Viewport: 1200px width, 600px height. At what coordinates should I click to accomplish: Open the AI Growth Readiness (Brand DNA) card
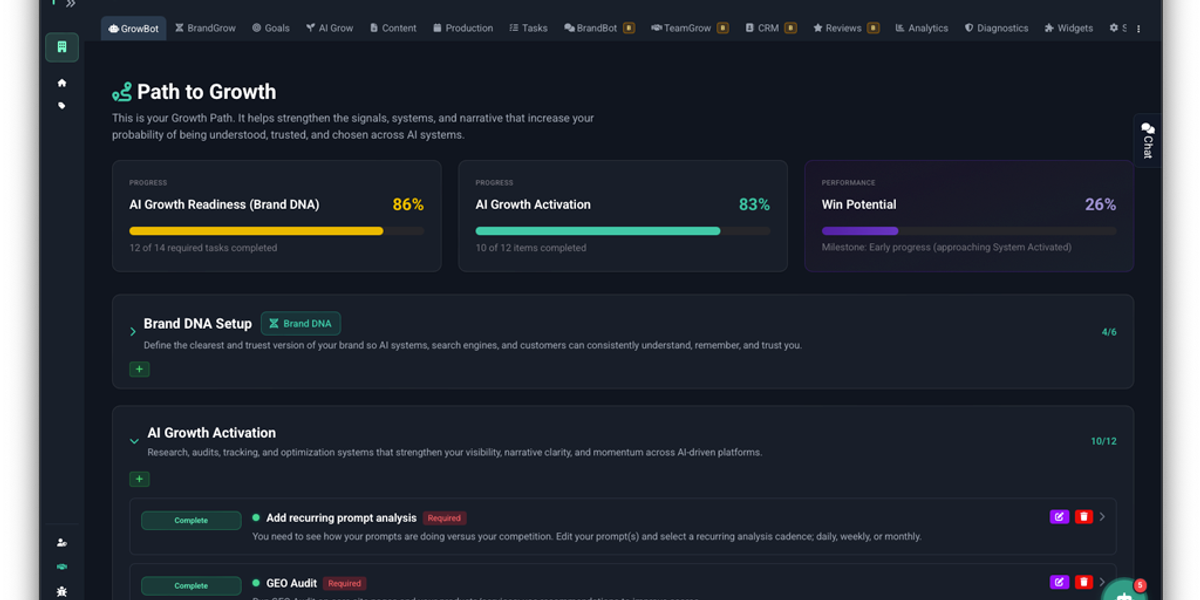pyautogui.click(x=276, y=216)
